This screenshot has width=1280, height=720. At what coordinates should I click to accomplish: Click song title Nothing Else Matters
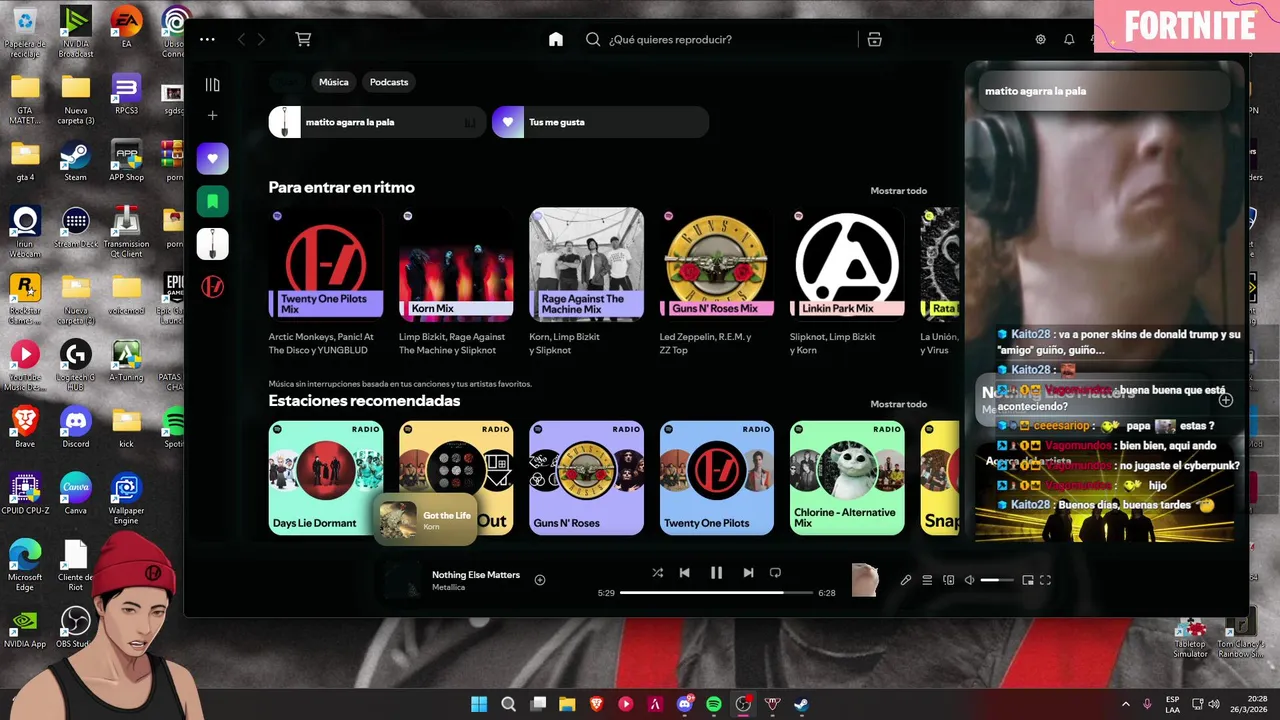[476, 575]
